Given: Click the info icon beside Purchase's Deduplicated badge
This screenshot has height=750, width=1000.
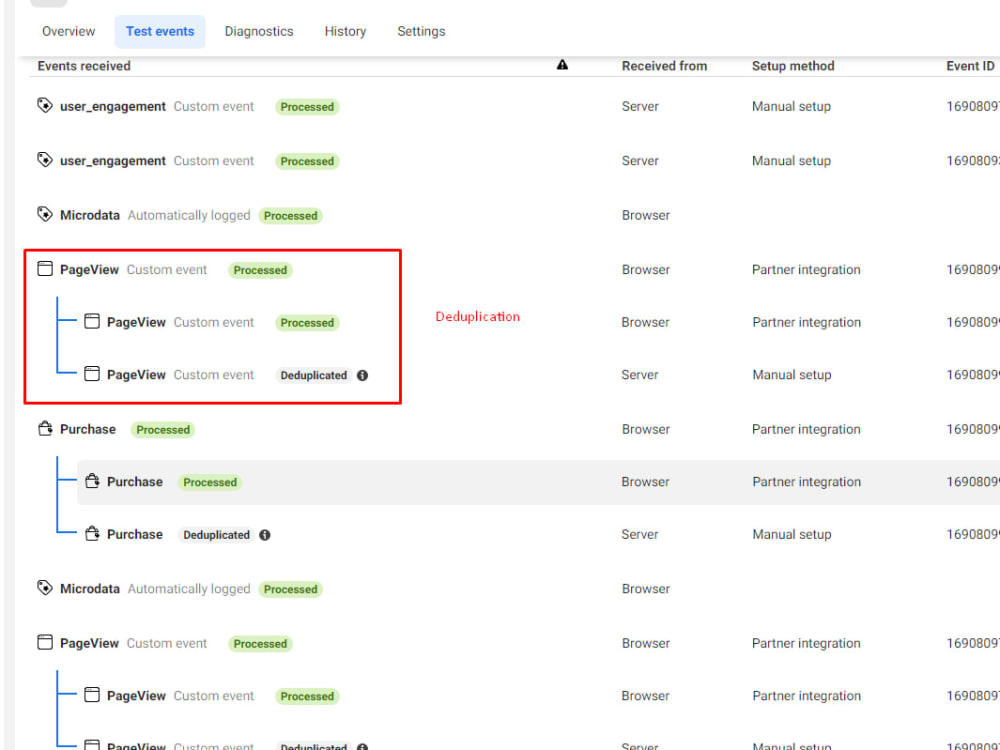Looking at the screenshot, I should [x=264, y=535].
